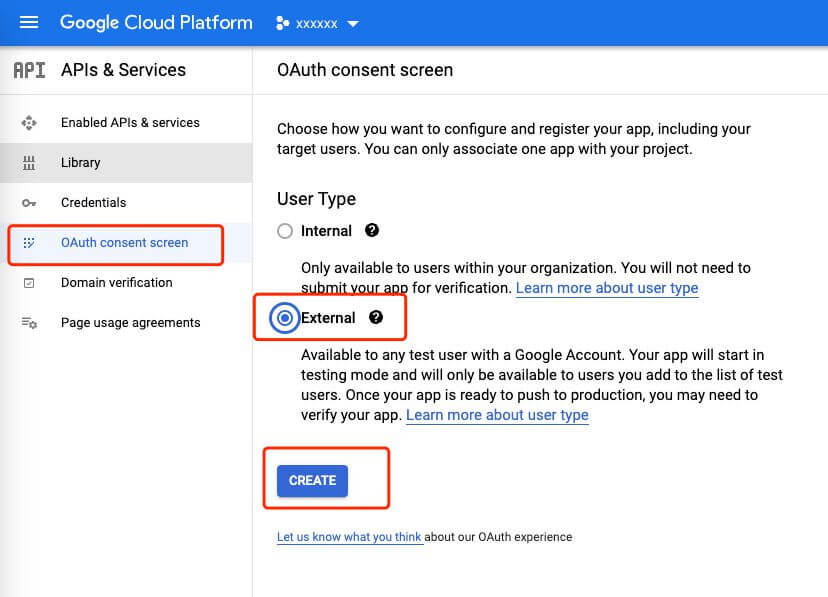Select the External user type radio button
This screenshot has width=828, height=597.
(x=286, y=318)
